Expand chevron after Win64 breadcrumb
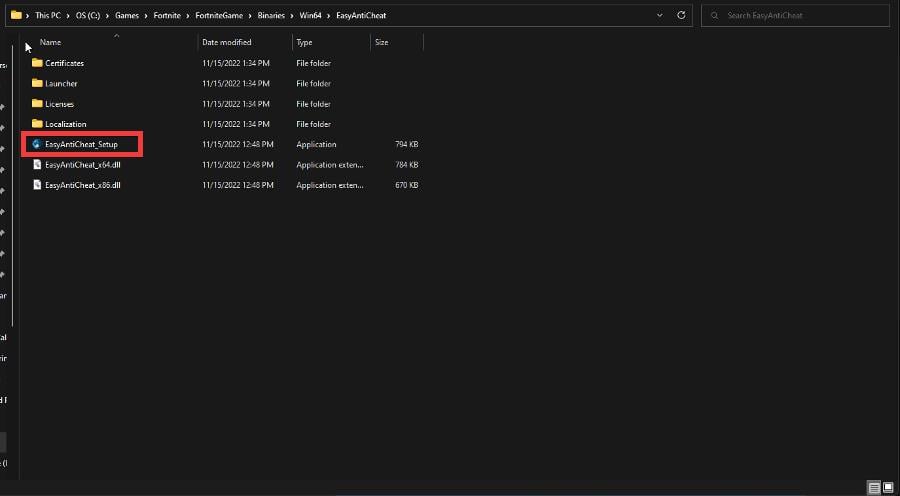The image size is (900, 496). pyautogui.click(x=329, y=16)
